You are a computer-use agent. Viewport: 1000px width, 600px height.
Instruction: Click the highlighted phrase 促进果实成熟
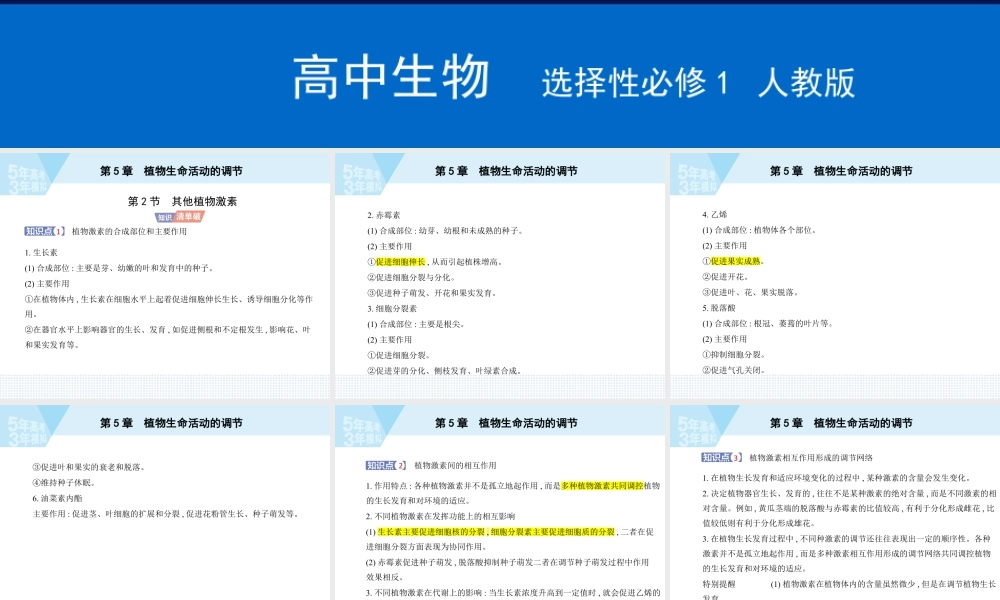point(735,261)
